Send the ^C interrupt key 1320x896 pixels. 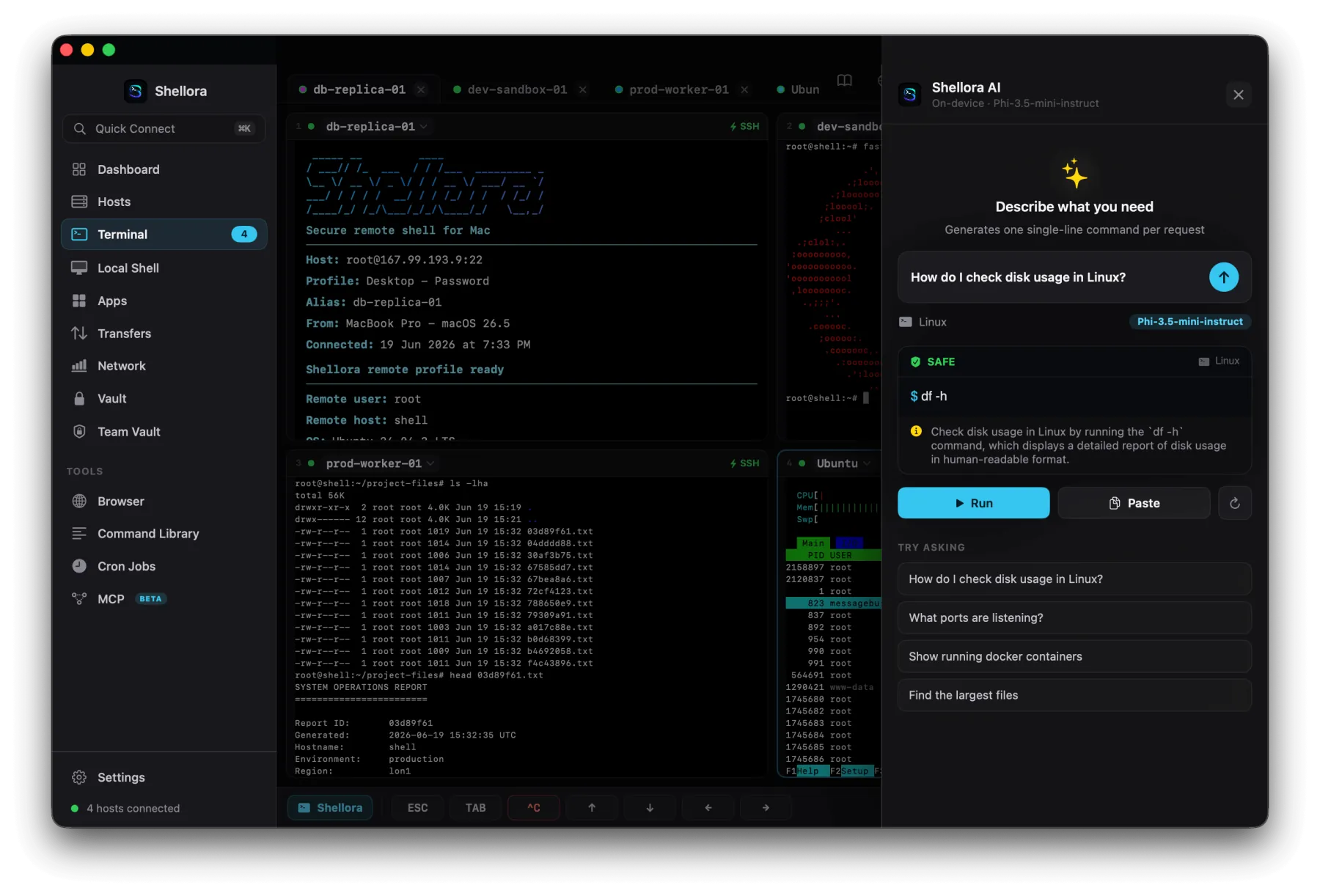point(534,808)
